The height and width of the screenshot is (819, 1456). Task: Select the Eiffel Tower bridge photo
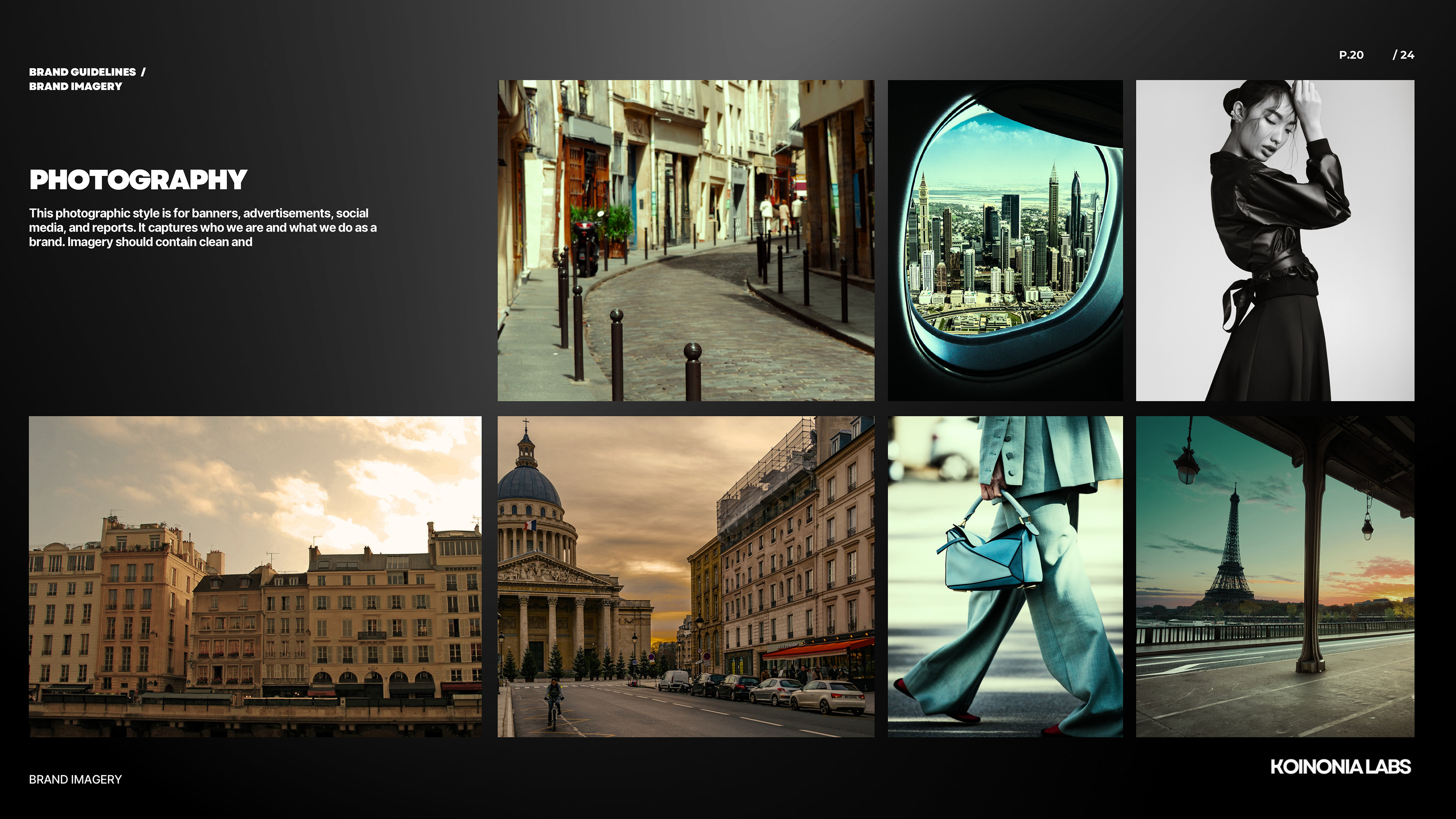pos(1275,576)
